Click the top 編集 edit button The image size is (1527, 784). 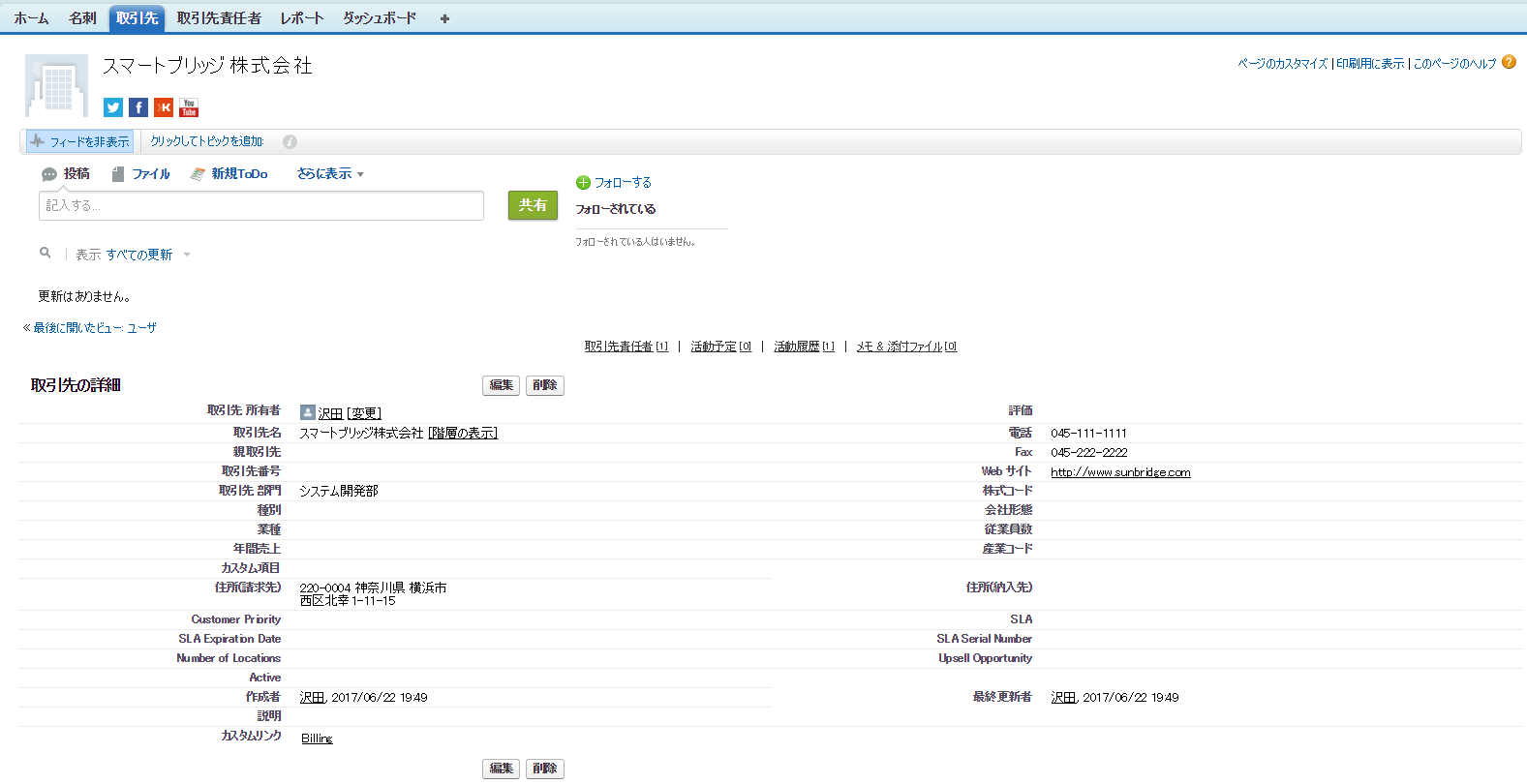tap(502, 385)
